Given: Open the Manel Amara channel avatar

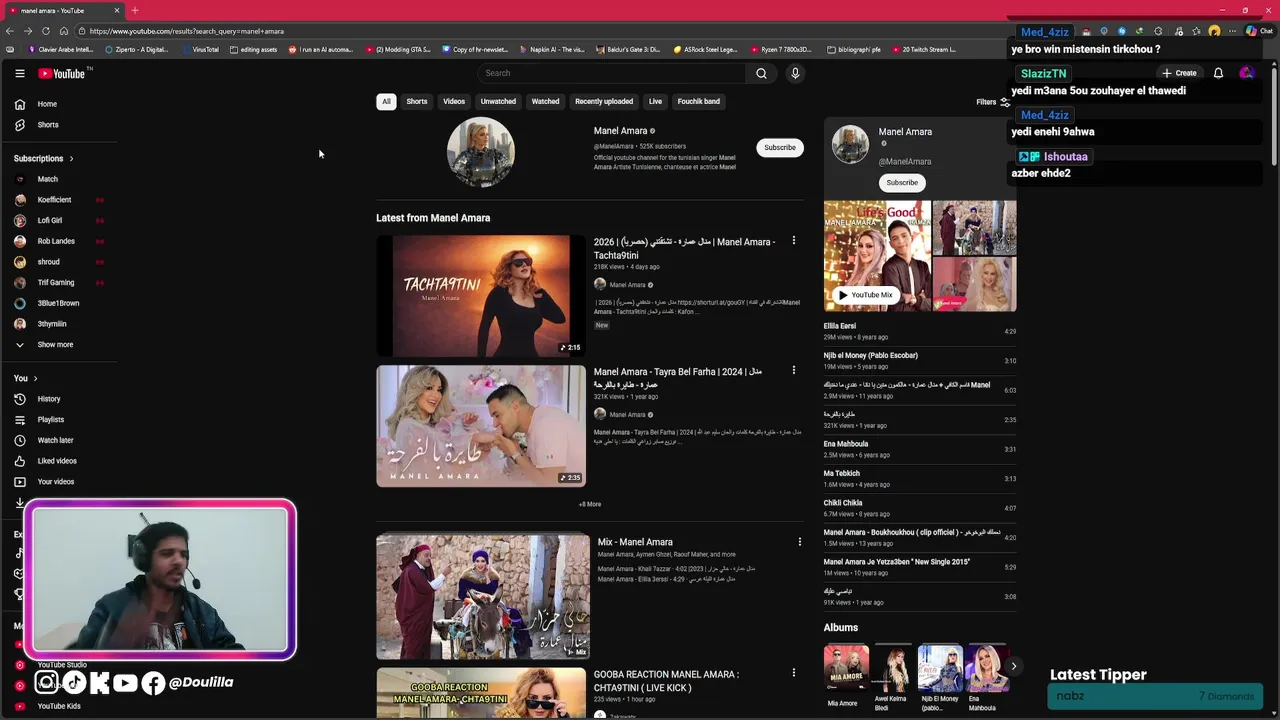Looking at the screenshot, I should point(481,152).
